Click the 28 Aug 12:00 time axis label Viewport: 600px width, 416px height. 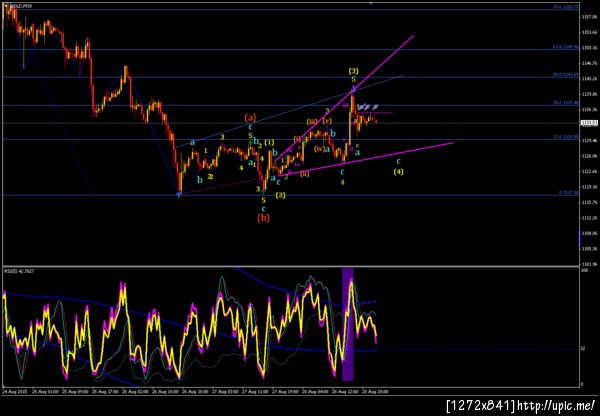click(347, 392)
